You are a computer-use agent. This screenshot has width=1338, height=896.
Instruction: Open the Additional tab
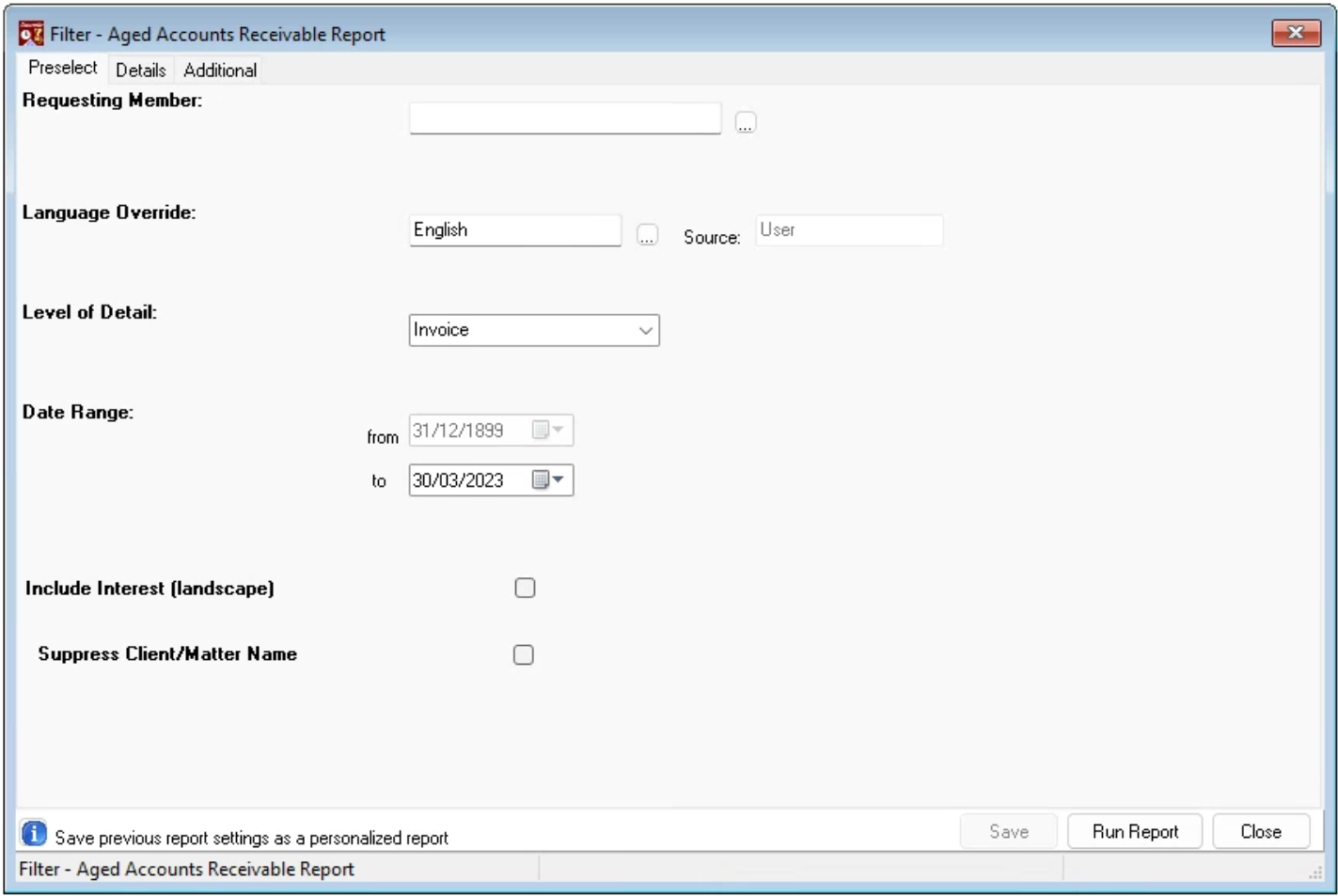tap(220, 70)
